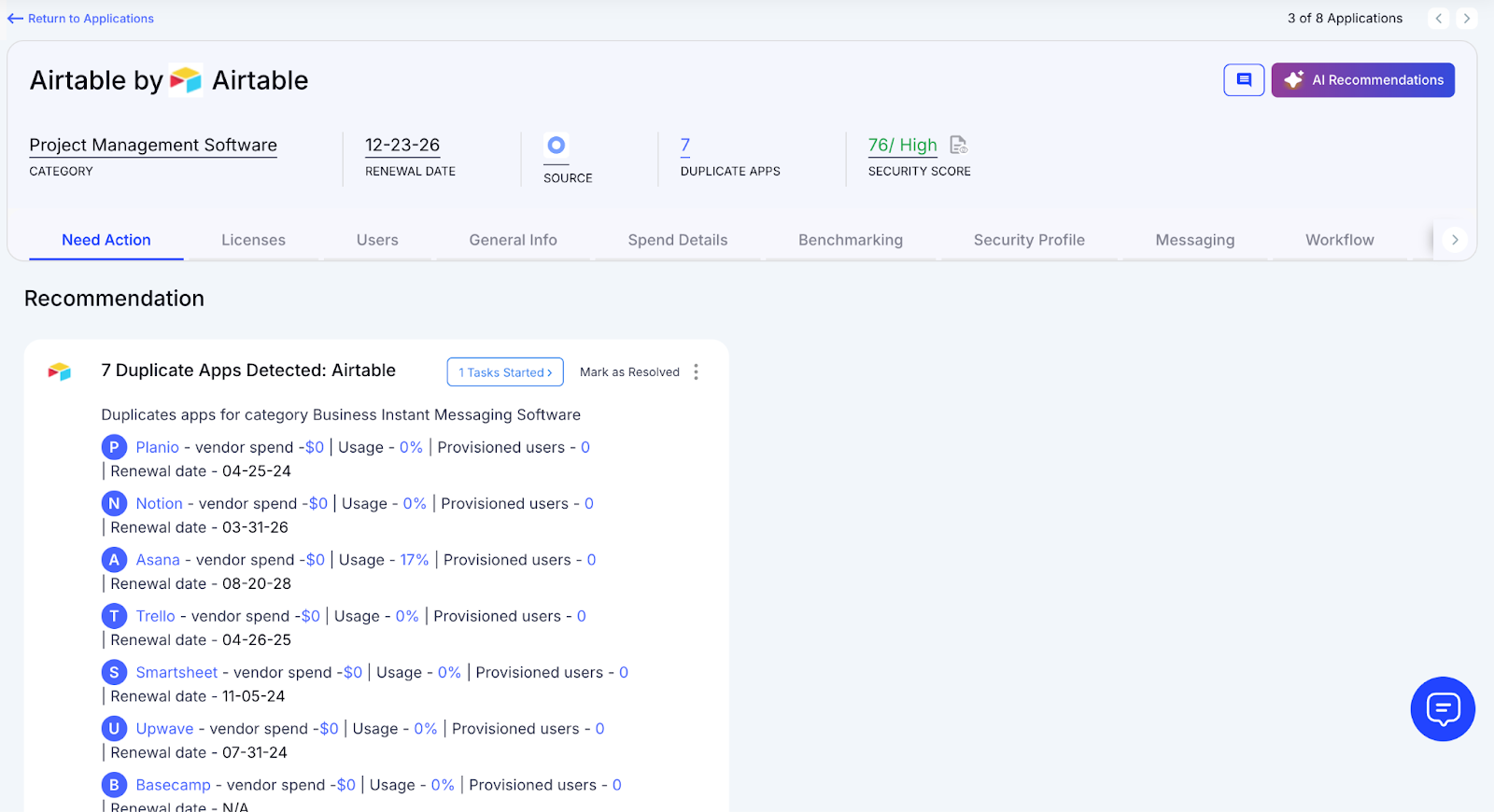Open the Asana app link
Screen dimensions: 1494x812
point(158,560)
